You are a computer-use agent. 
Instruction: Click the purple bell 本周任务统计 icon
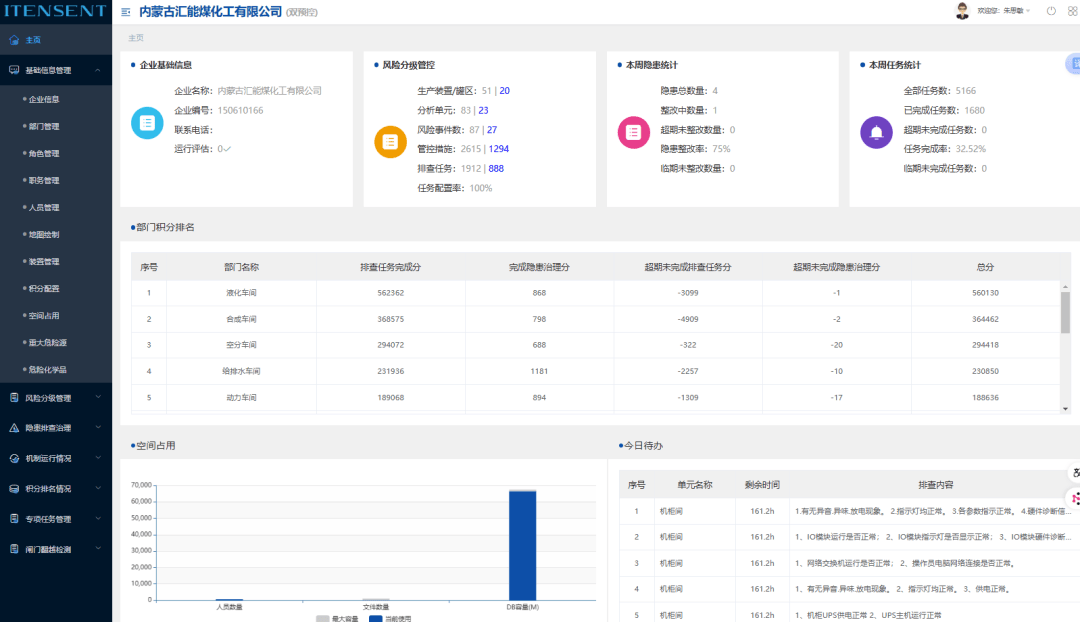click(x=876, y=132)
